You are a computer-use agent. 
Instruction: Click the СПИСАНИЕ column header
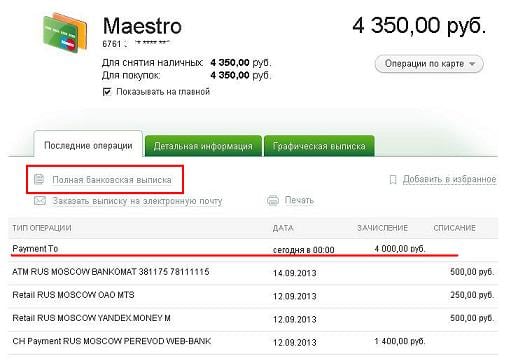[x=454, y=228]
